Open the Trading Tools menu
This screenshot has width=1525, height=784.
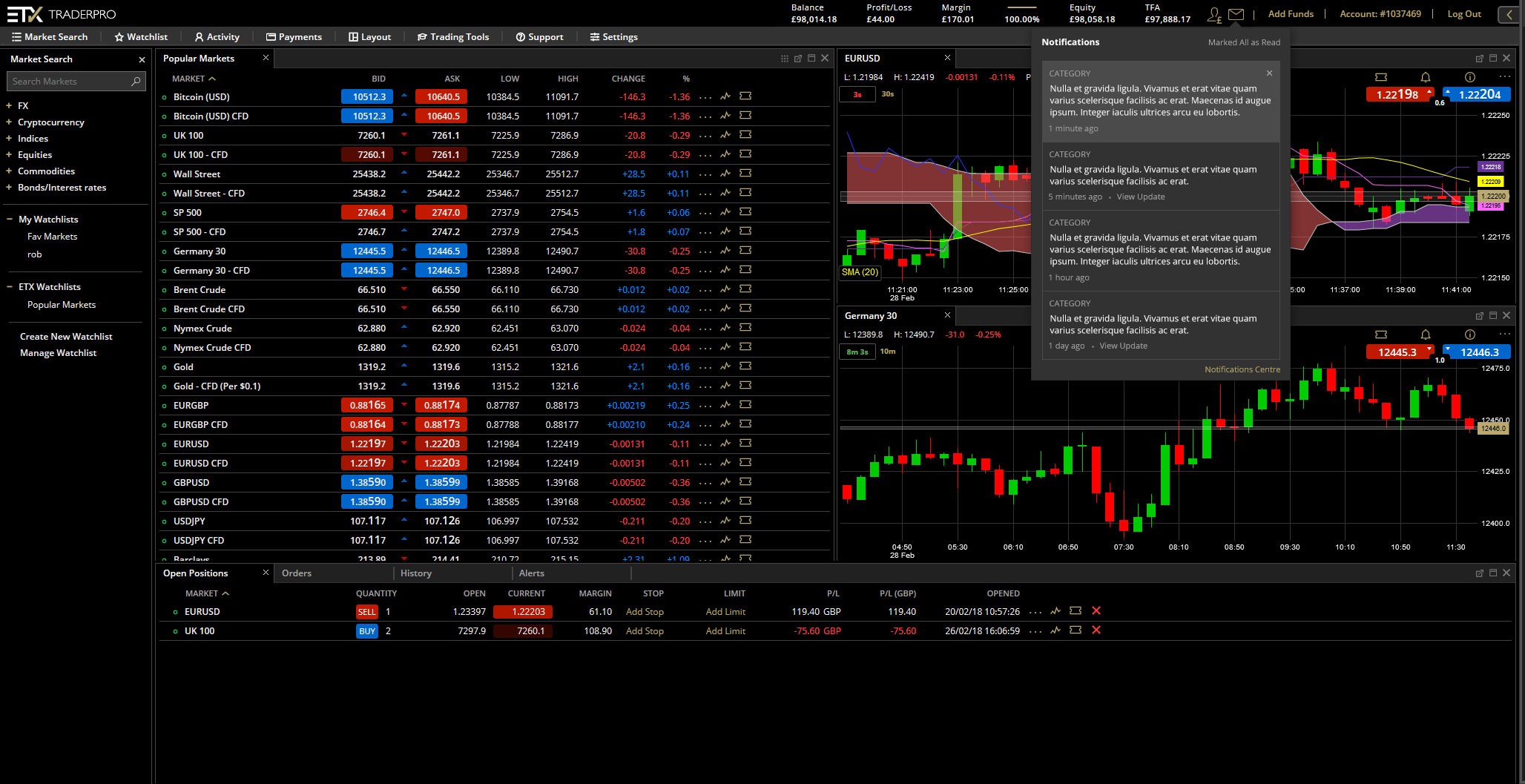click(x=453, y=37)
